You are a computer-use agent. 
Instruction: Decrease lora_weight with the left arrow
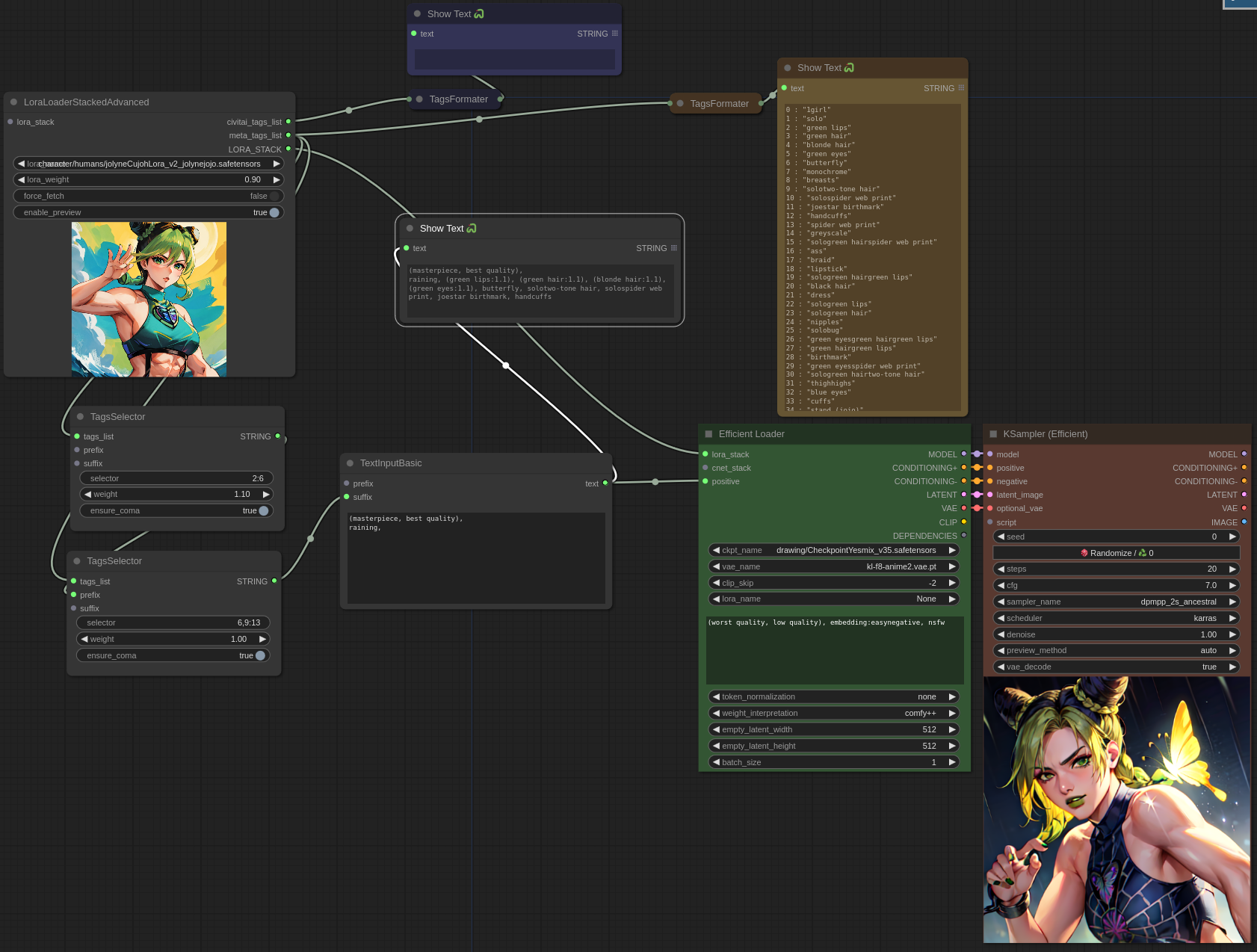pyautogui.click(x=21, y=179)
